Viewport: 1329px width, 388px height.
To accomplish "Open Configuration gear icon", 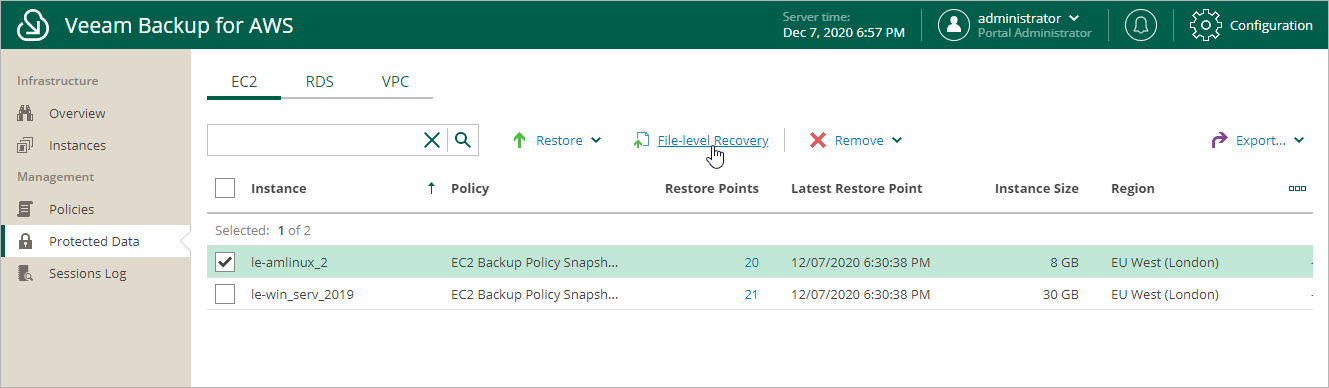I will [x=1205, y=25].
